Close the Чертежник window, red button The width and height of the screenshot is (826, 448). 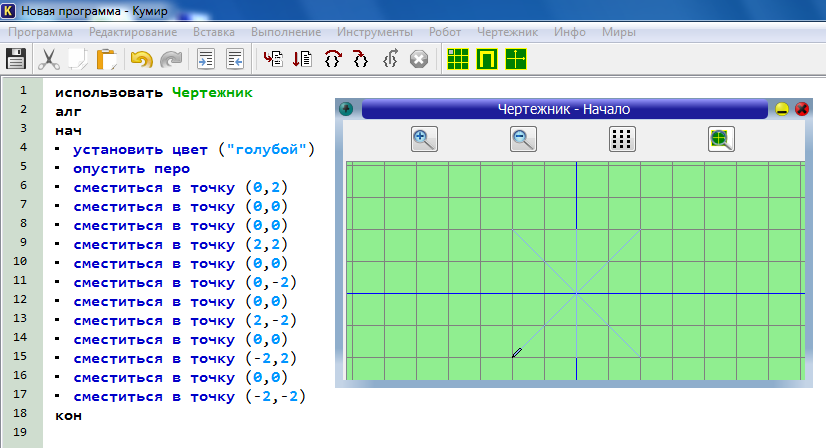(802, 109)
